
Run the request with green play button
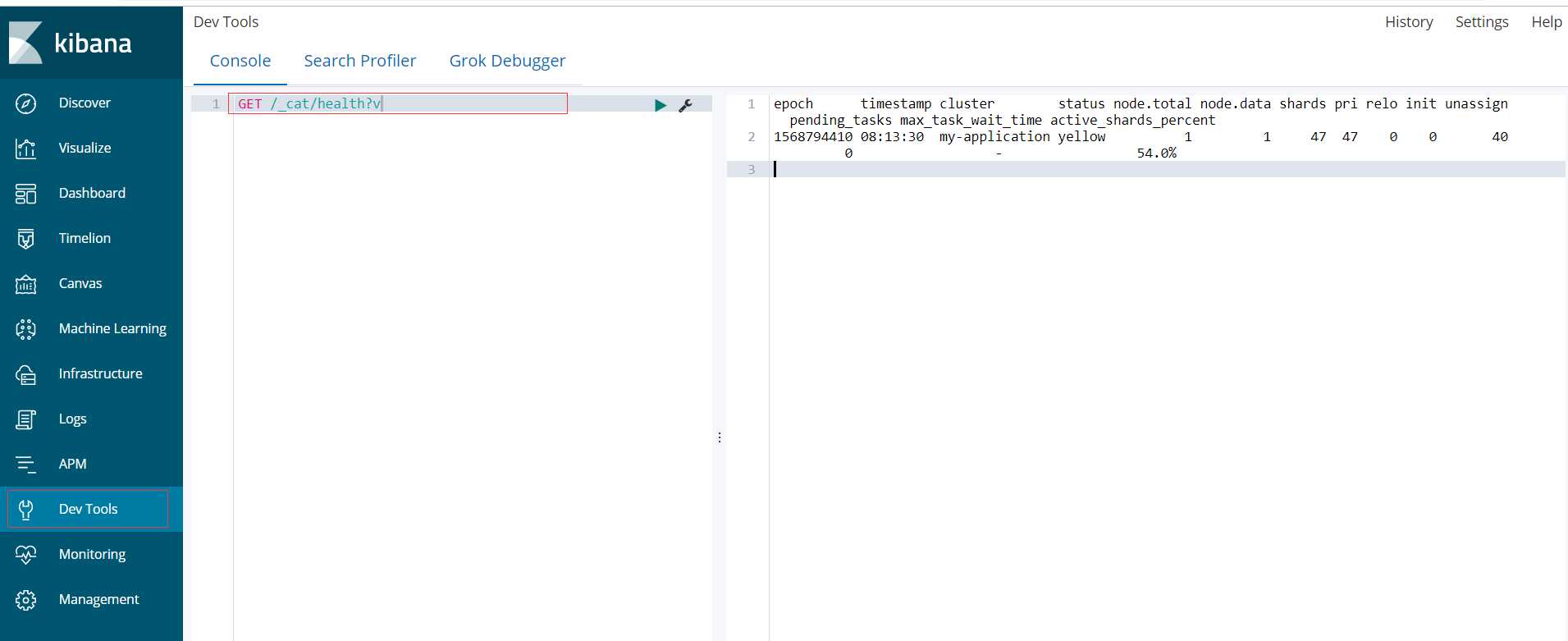click(x=661, y=105)
